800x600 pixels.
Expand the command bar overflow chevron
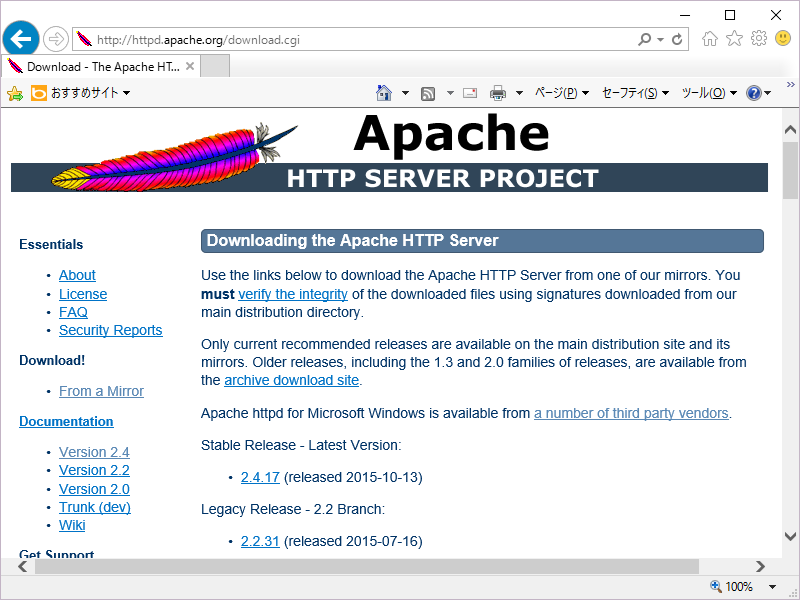pyautogui.click(x=790, y=84)
